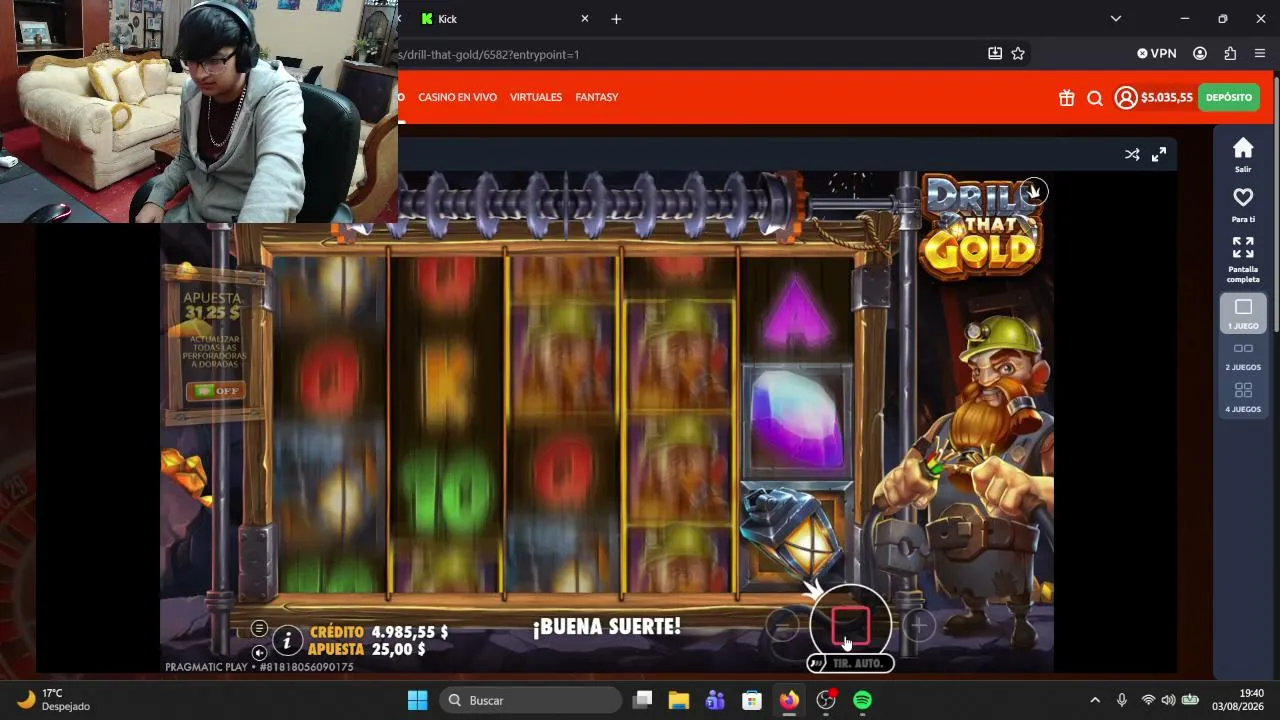Viewport: 1280px width, 720px height.
Task: Click the $5.035,55 balance
Action: tap(1167, 97)
